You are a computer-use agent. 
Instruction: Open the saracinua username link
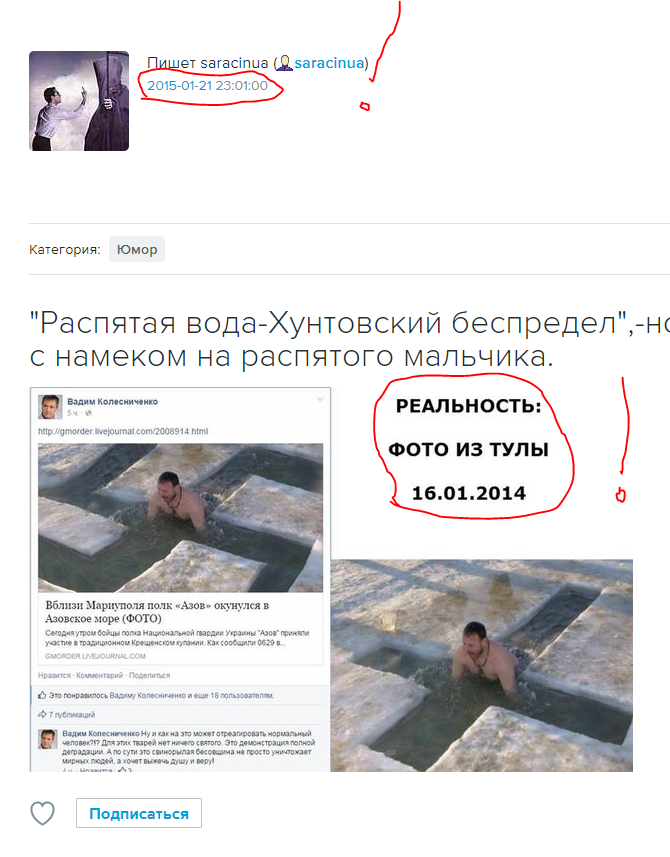(x=329, y=63)
